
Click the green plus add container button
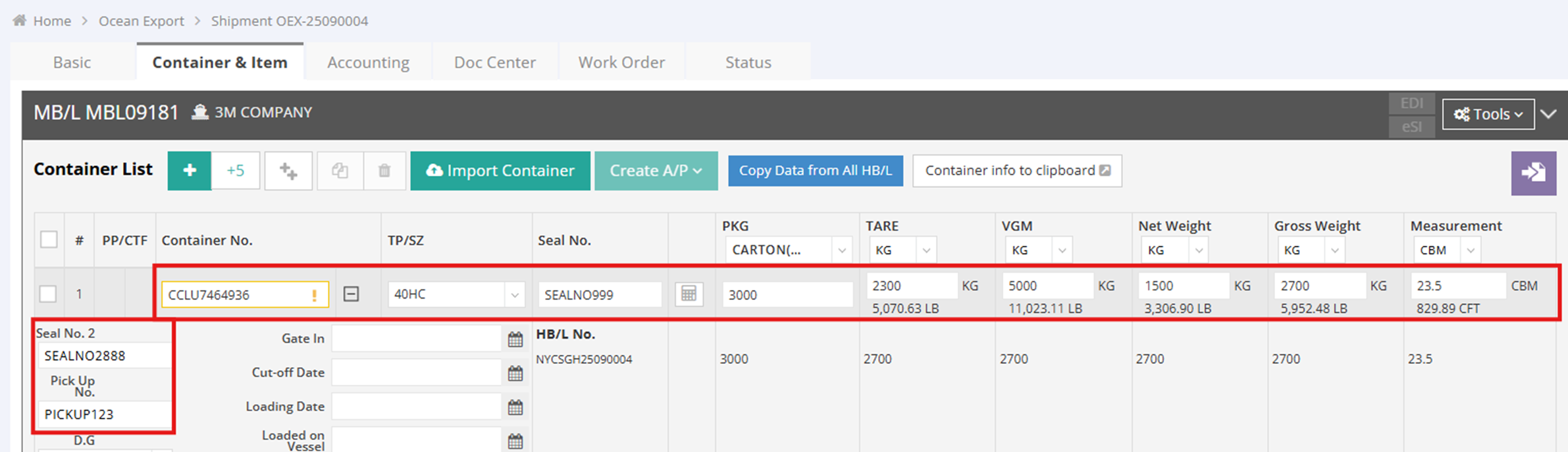coord(190,171)
